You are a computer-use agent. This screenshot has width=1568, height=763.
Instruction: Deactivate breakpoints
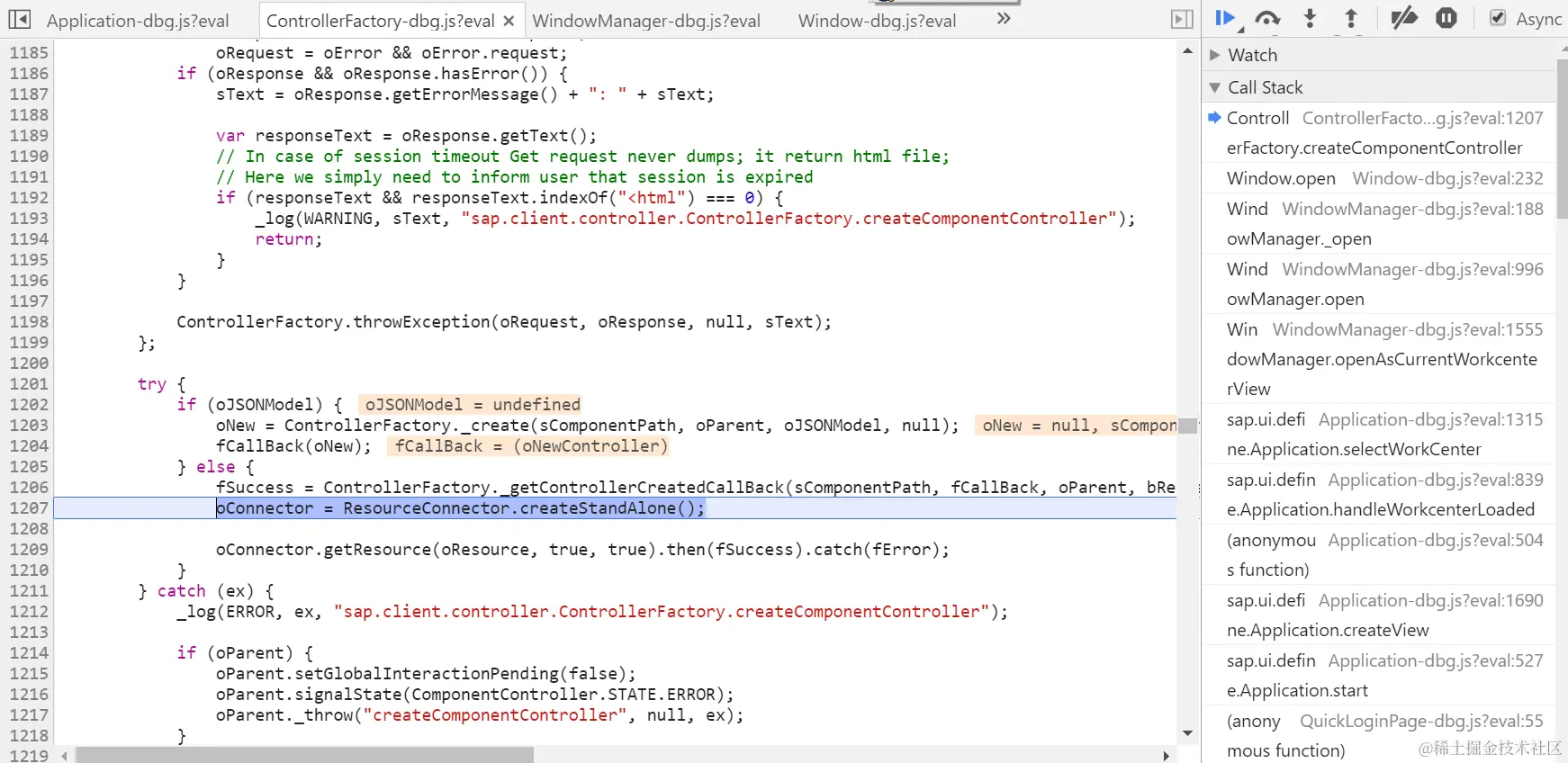point(1404,18)
